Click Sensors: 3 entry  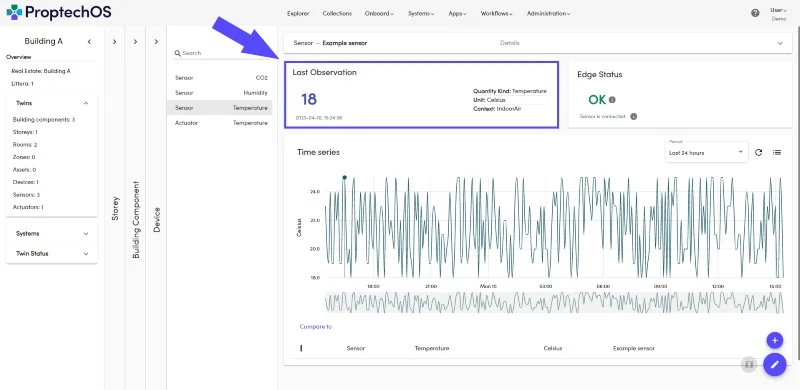(26, 195)
